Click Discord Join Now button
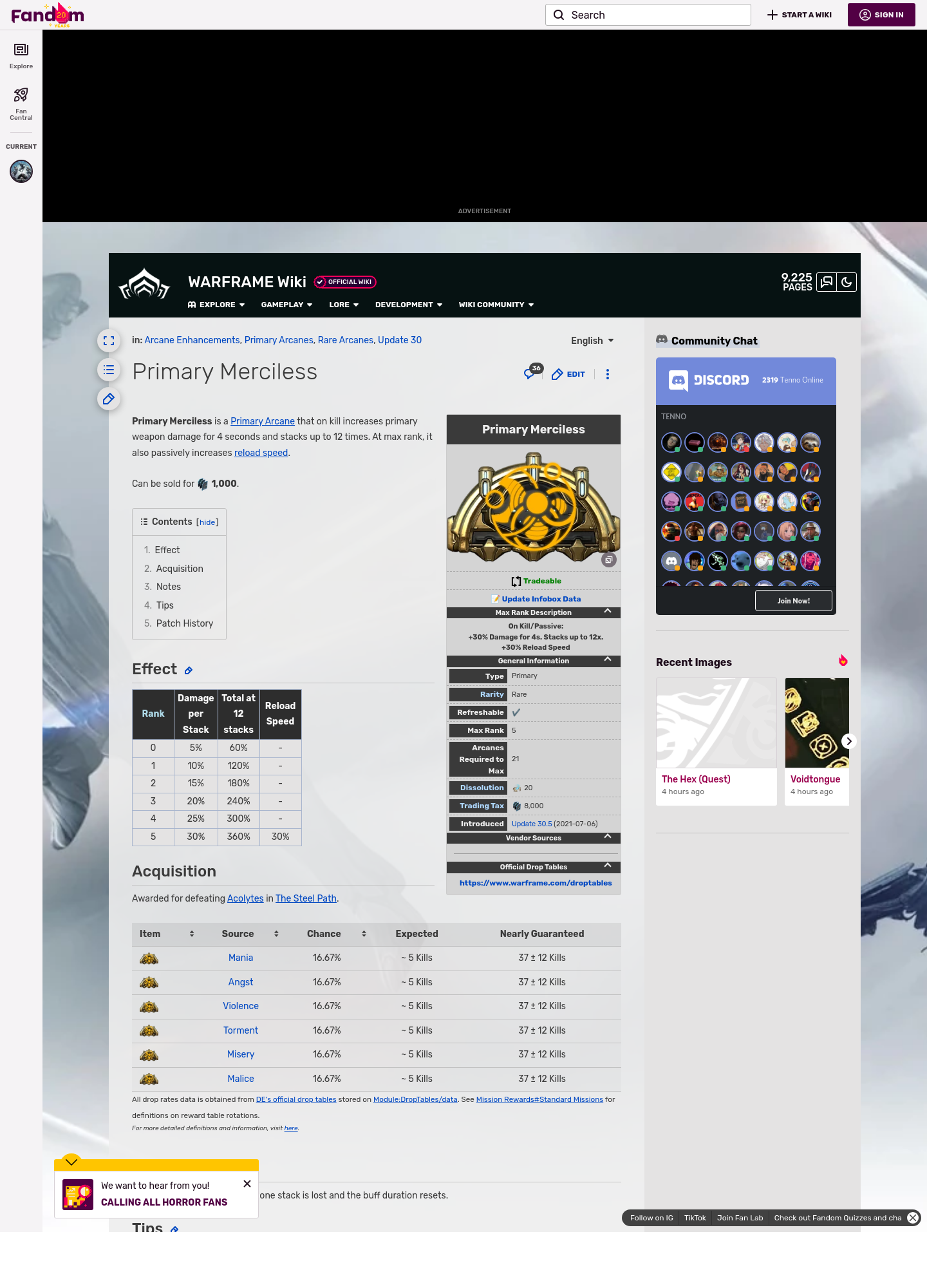The height and width of the screenshot is (1288, 927). (794, 601)
